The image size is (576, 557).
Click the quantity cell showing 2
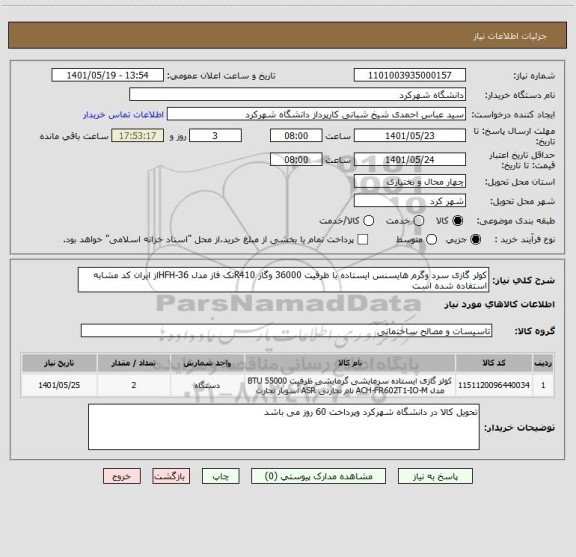[134, 385]
